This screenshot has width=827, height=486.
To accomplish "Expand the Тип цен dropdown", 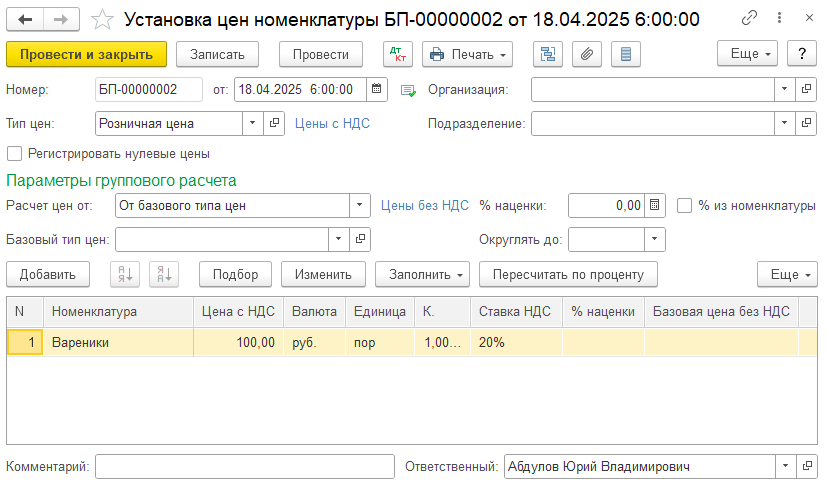I will pyautogui.click(x=251, y=123).
